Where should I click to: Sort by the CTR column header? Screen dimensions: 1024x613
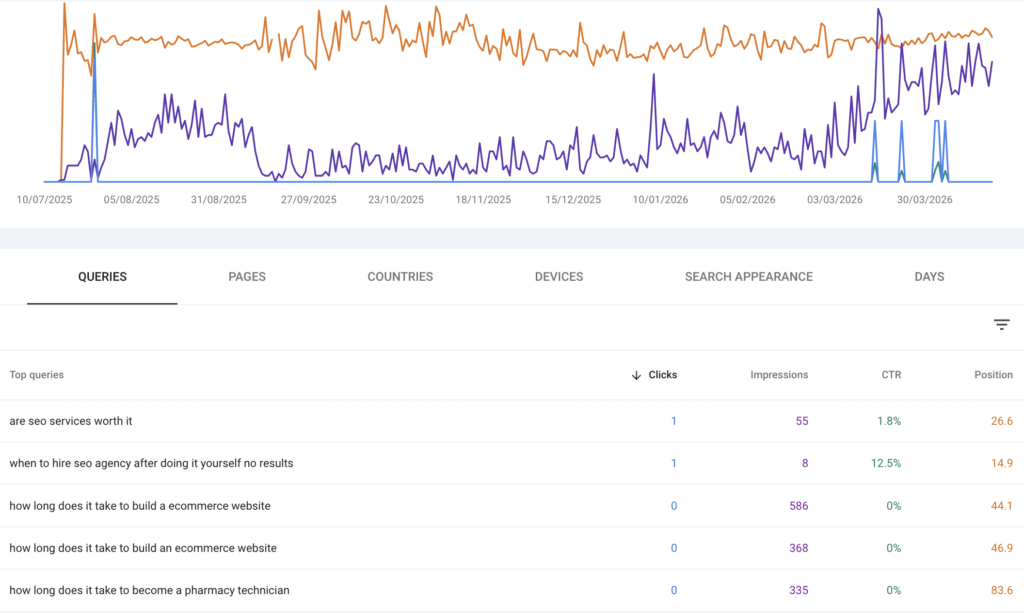[x=891, y=375]
